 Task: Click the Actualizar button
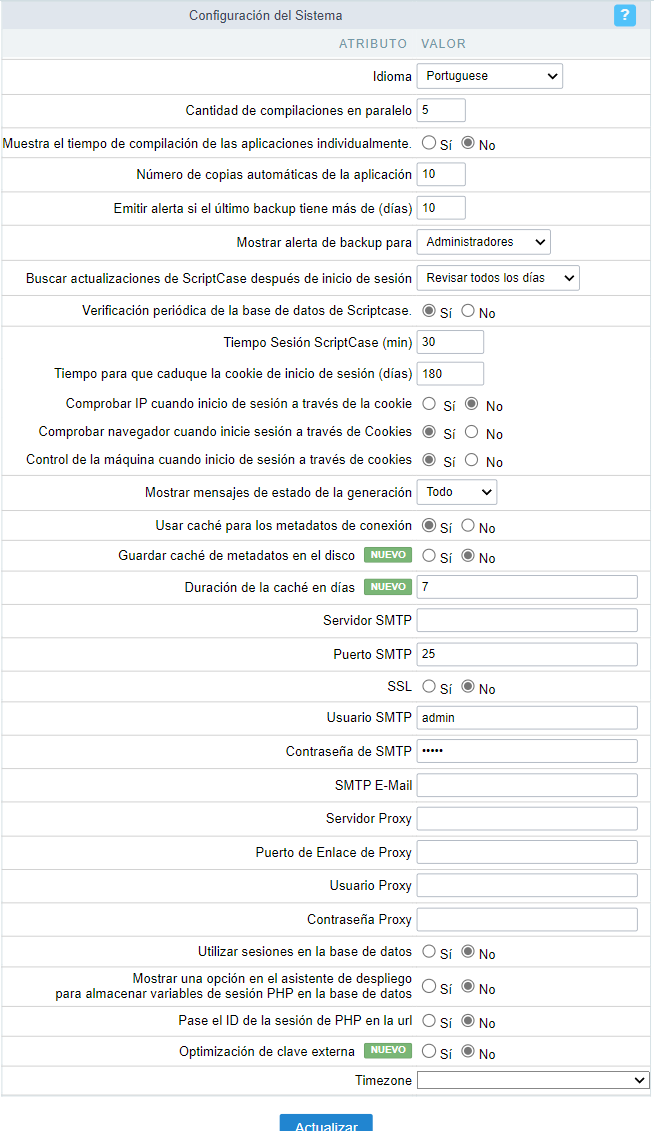(x=326, y=1124)
